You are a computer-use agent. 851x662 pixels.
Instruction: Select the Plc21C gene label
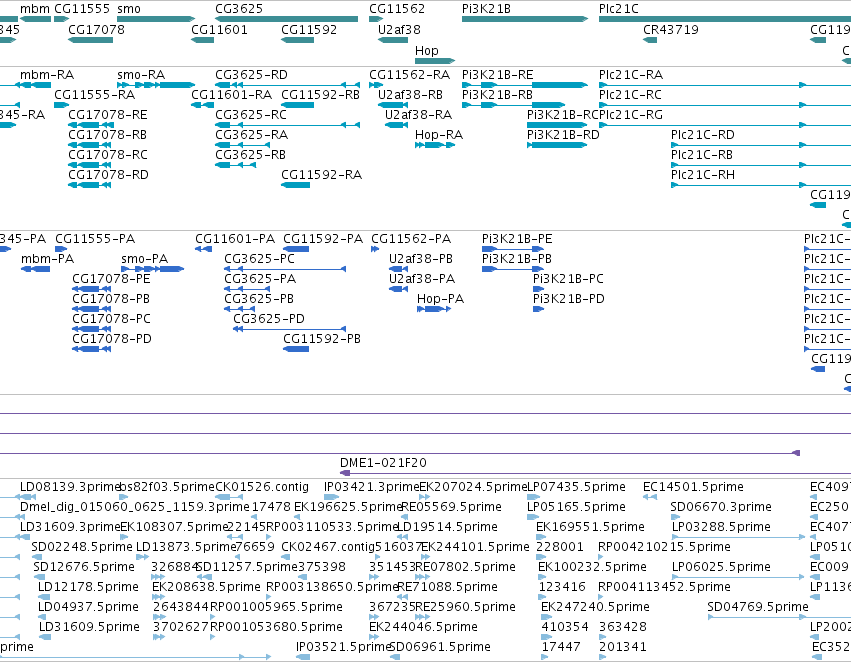(x=619, y=9)
